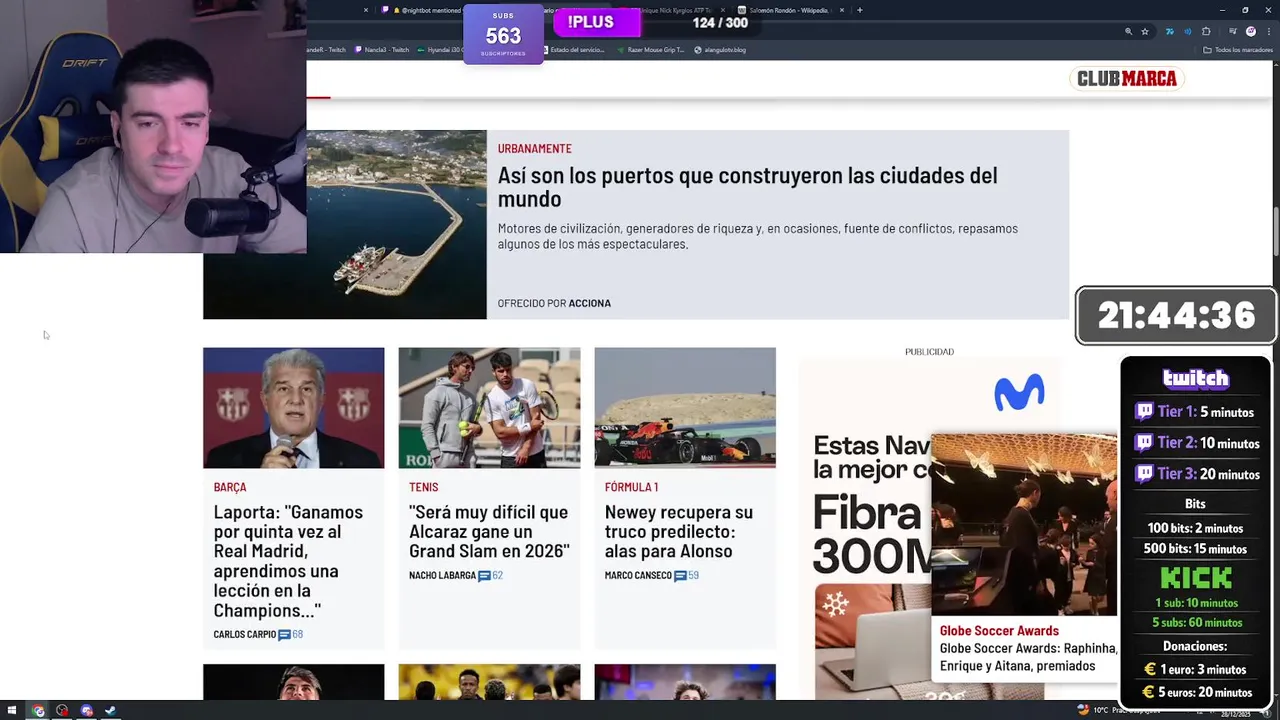The width and height of the screenshot is (1280, 720).
Task: Click the Movistar logo in the ad
Action: (x=1019, y=392)
